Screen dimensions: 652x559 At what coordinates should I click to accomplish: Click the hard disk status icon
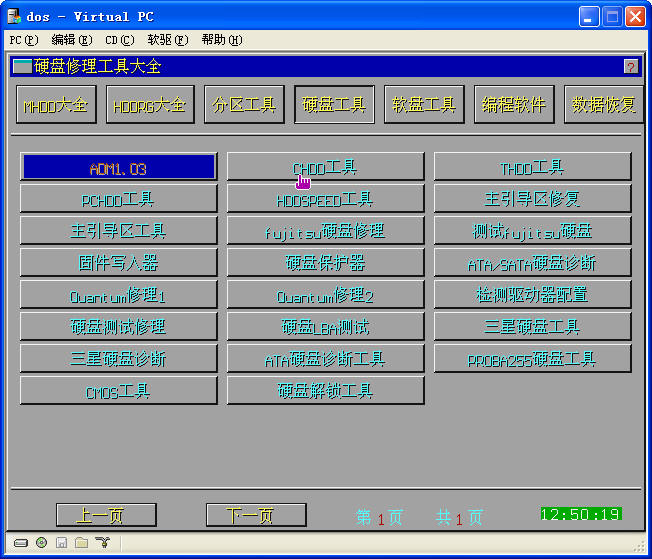(x=20, y=543)
